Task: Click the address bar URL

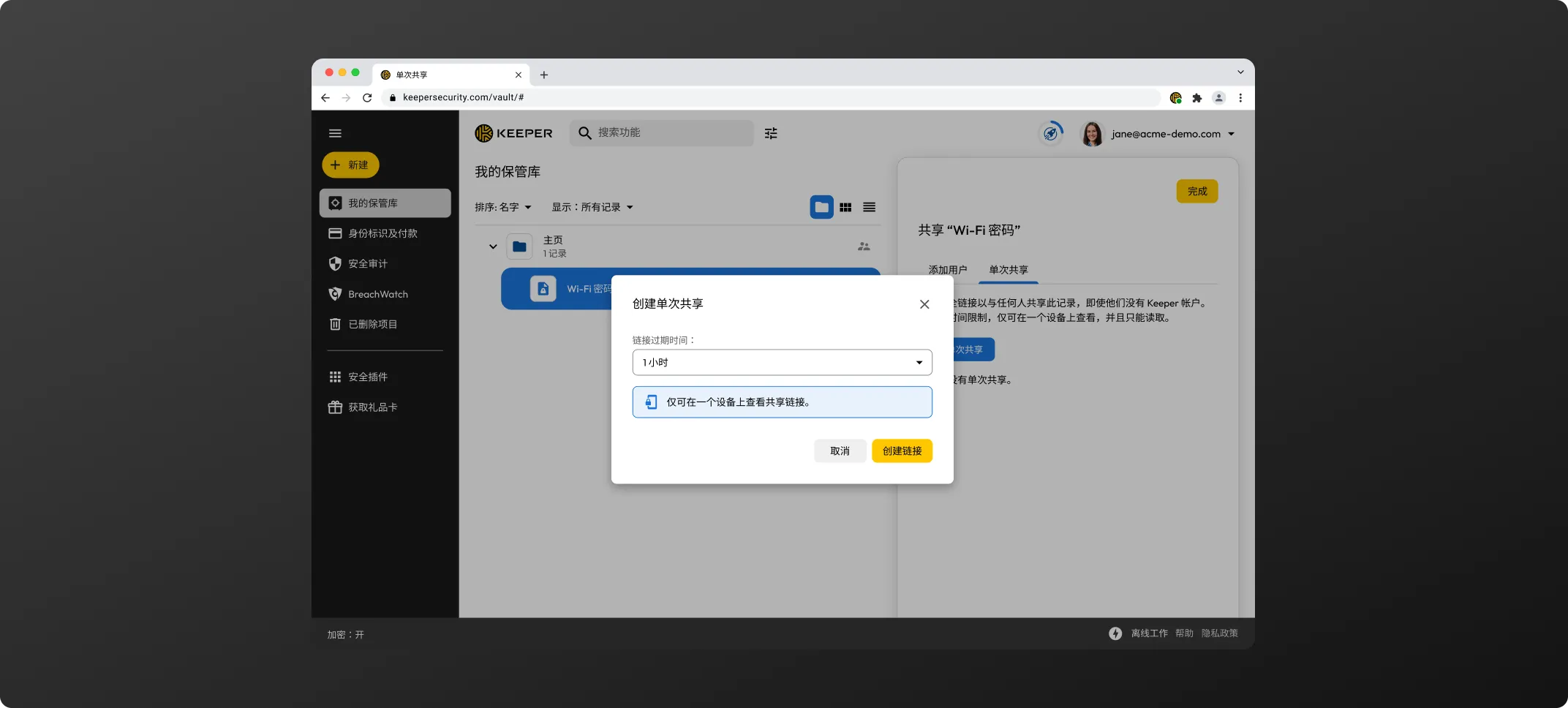Action: tap(463, 97)
